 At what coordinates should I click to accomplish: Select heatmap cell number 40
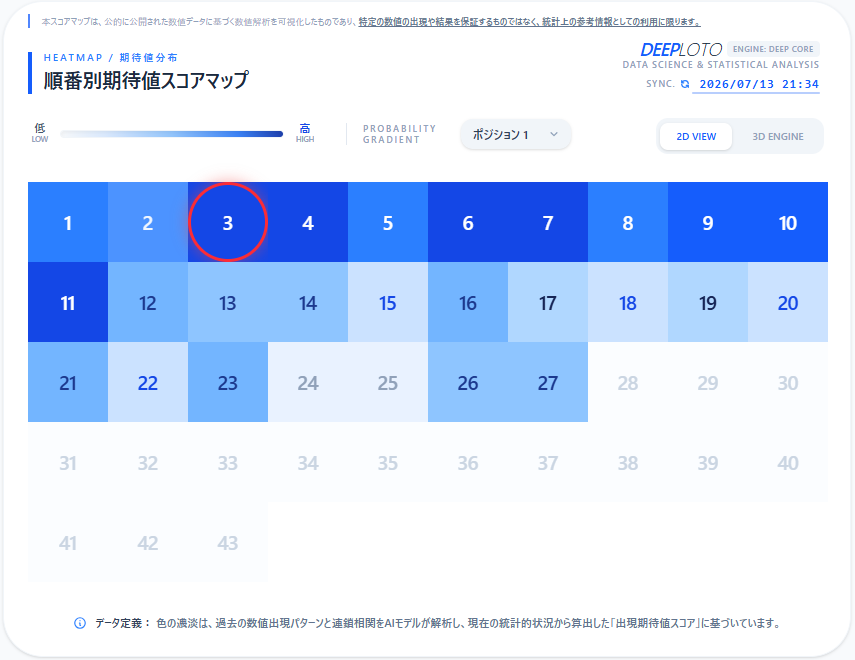point(788,462)
